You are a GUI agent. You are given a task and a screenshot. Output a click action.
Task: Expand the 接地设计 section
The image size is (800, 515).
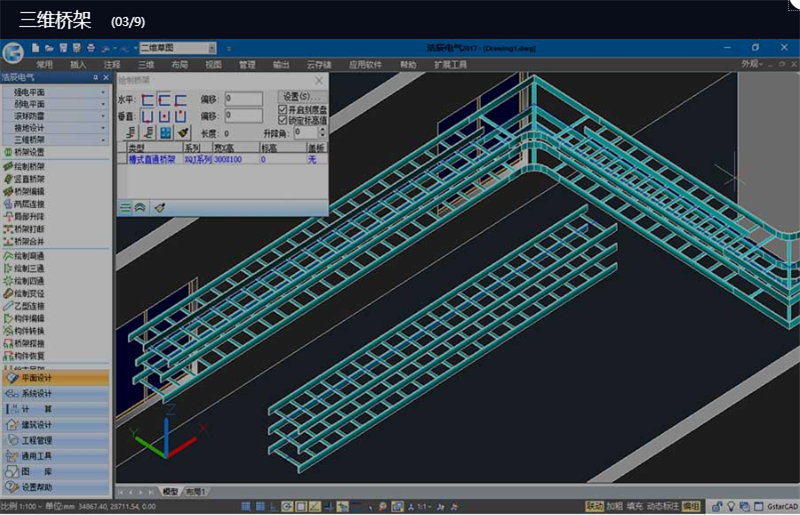coord(55,128)
